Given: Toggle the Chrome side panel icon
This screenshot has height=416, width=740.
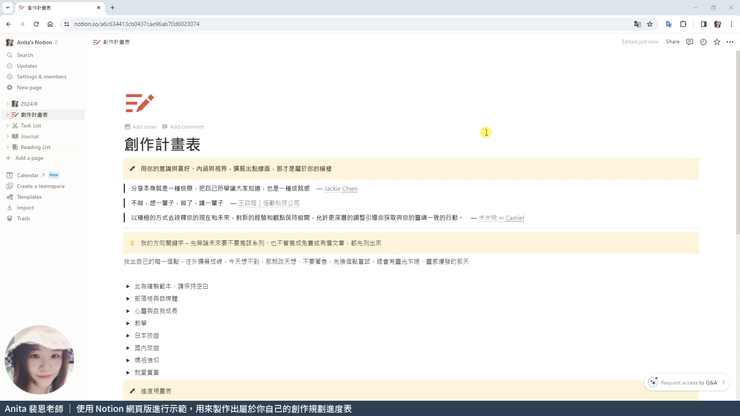Looking at the screenshot, I should click(x=703, y=24).
